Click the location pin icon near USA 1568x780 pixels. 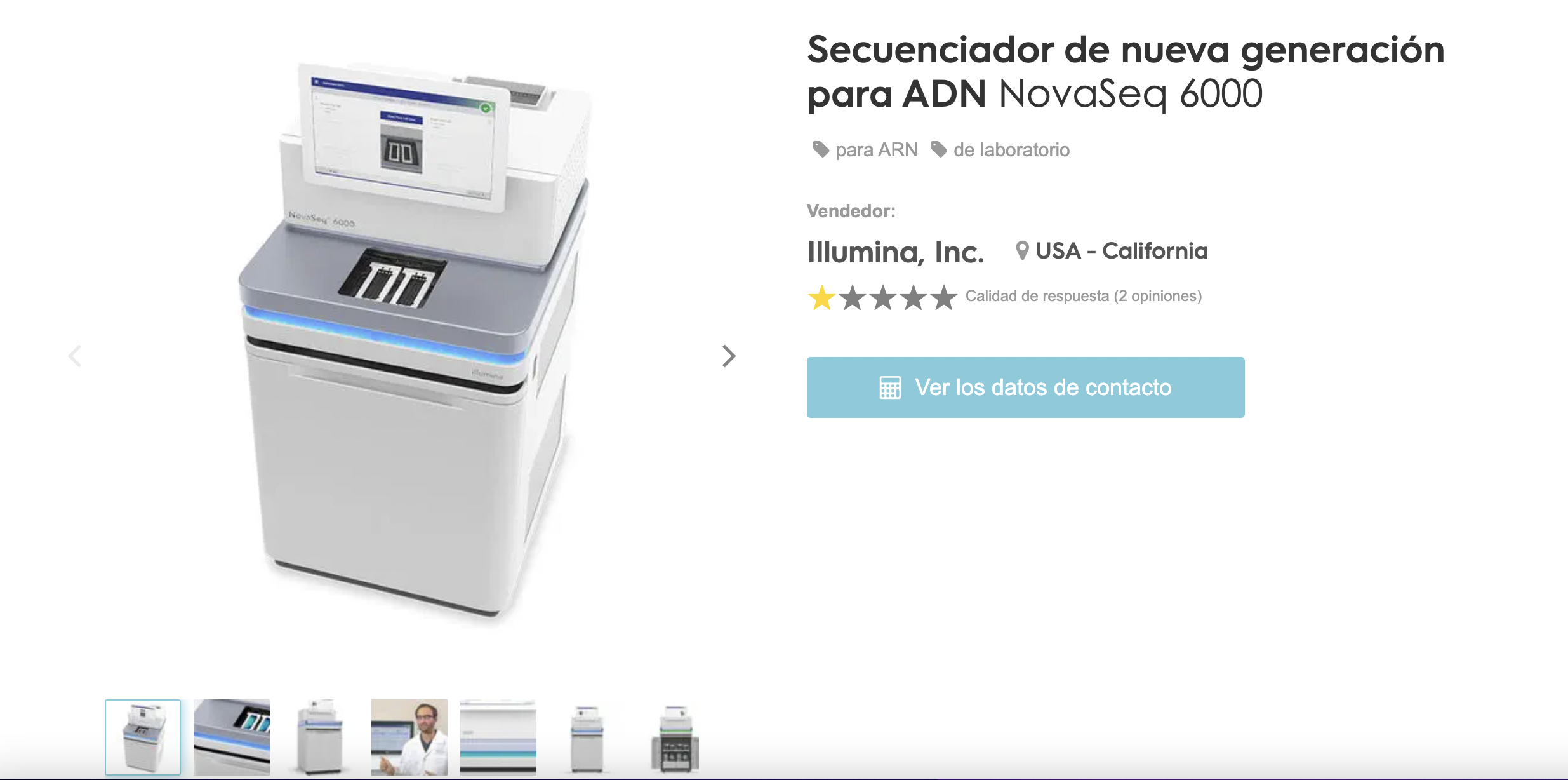coord(1021,251)
